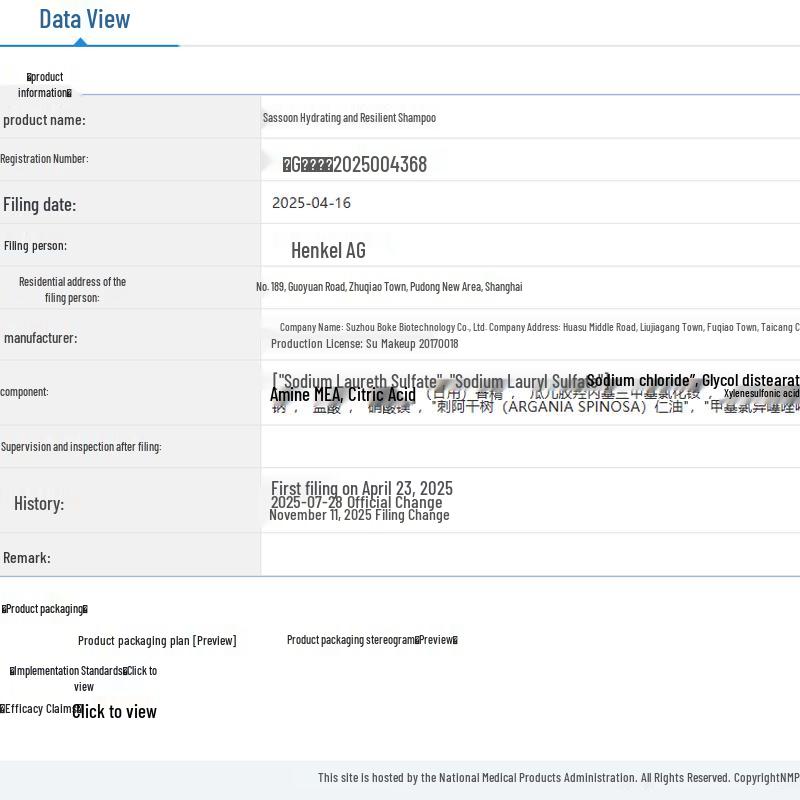Click the filing date 2025-04-16 value
Image resolution: width=800 pixels, height=800 pixels.
(x=311, y=203)
